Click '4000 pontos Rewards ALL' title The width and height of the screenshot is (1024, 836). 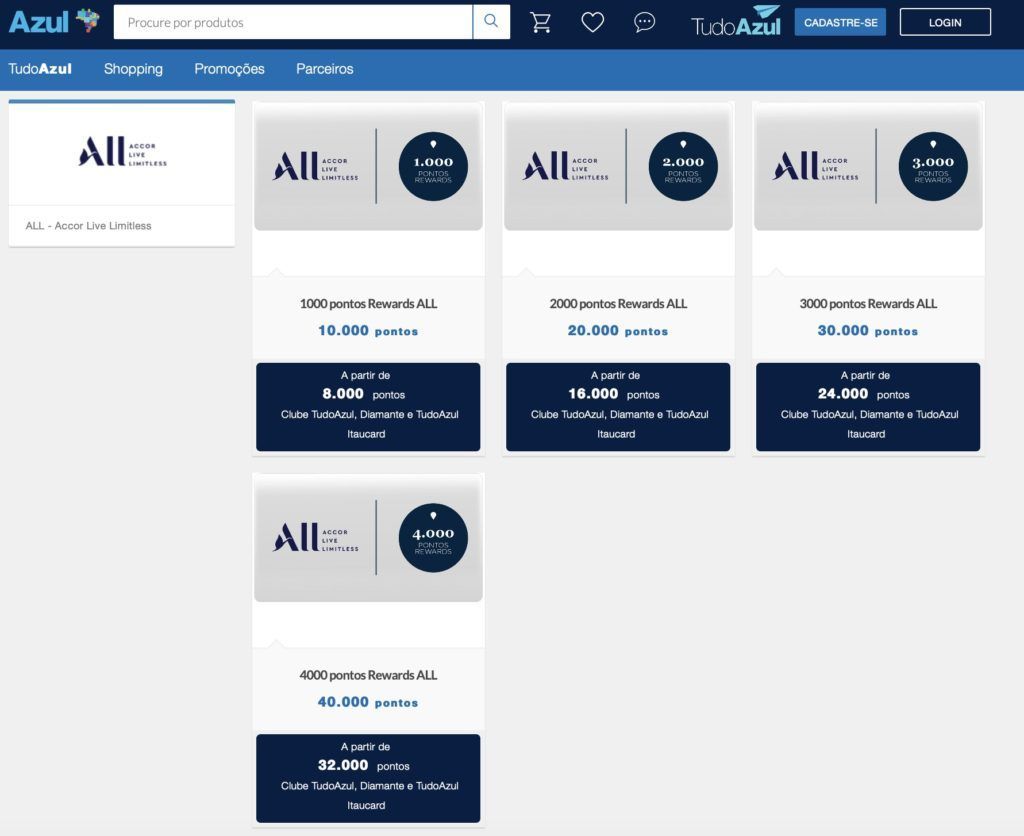(368, 675)
